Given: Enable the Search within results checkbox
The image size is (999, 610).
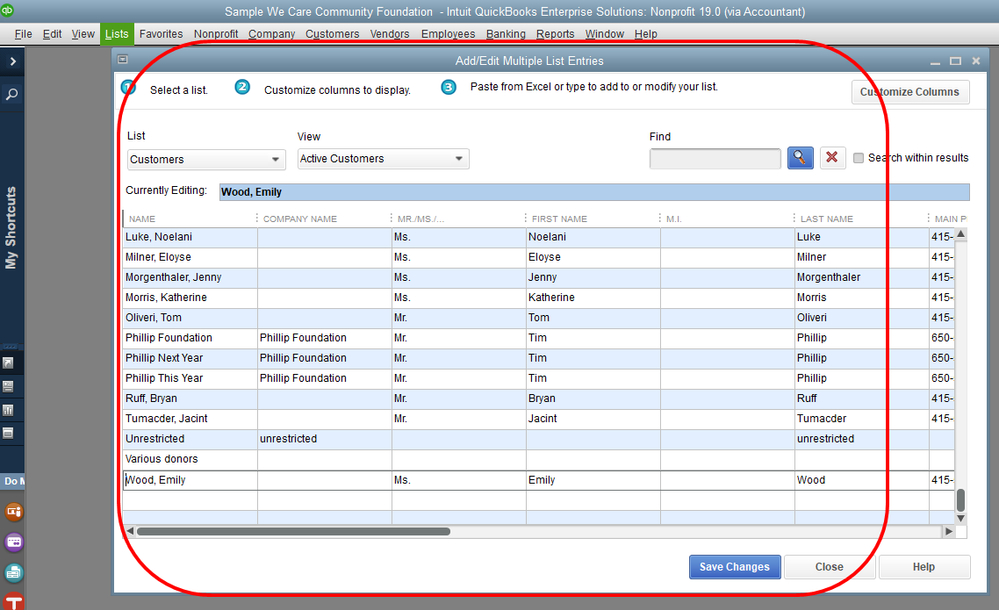Looking at the screenshot, I should pos(858,158).
